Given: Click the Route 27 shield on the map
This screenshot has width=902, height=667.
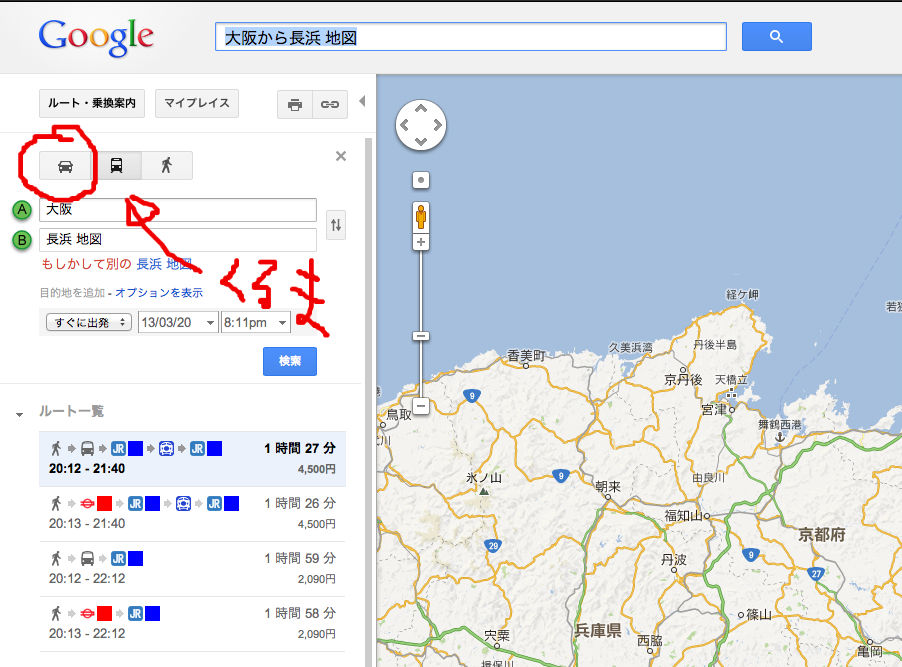Looking at the screenshot, I should click(816, 573).
